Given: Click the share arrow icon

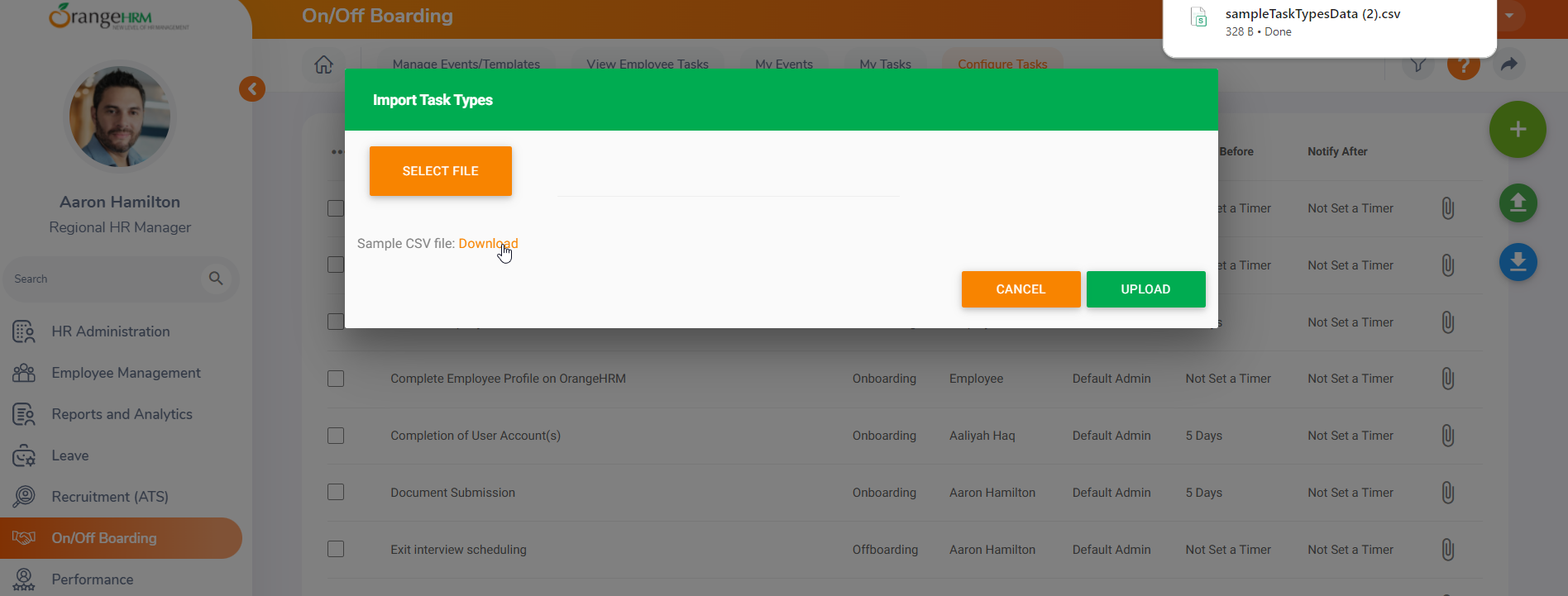Looking at the screenshot, I should pyautogui.click(x=1509, y=64).
